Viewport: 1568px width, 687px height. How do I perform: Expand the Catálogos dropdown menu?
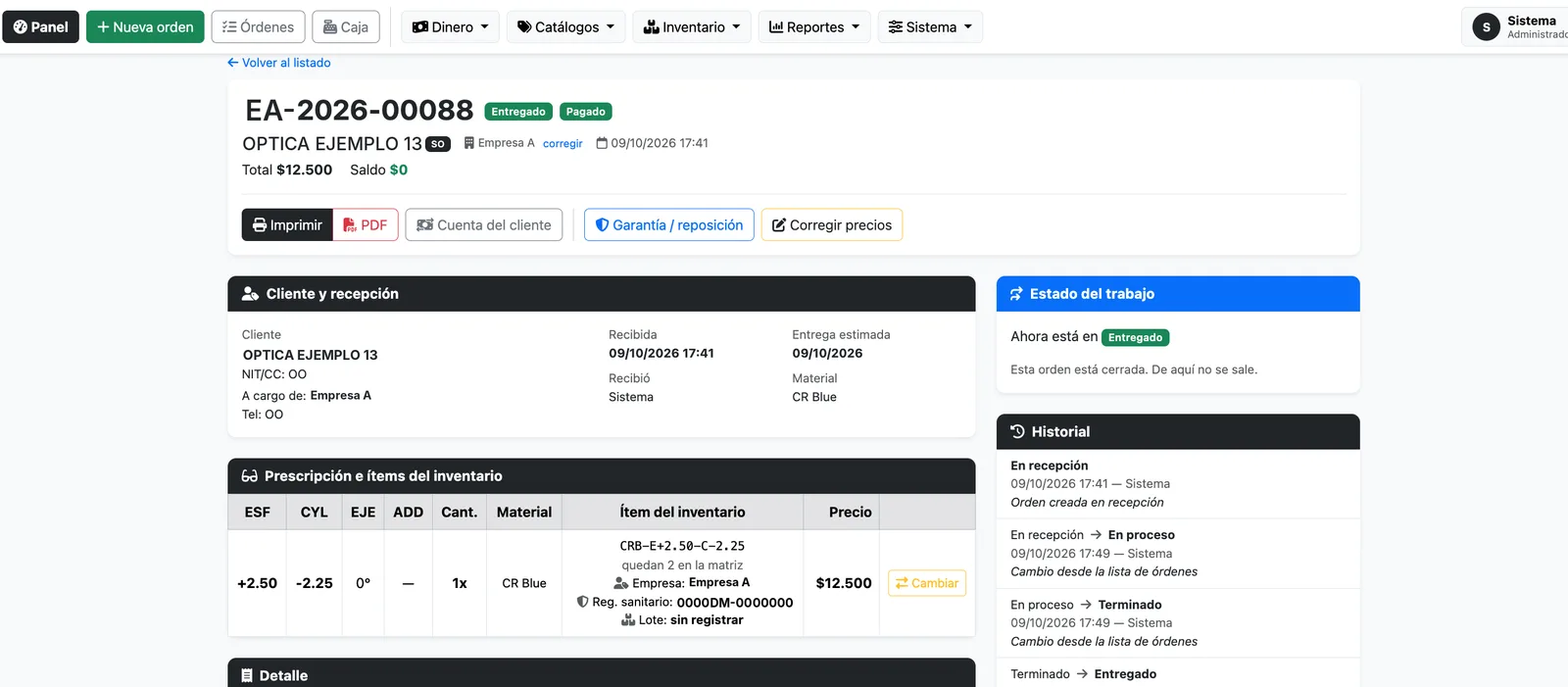[566, 26]
